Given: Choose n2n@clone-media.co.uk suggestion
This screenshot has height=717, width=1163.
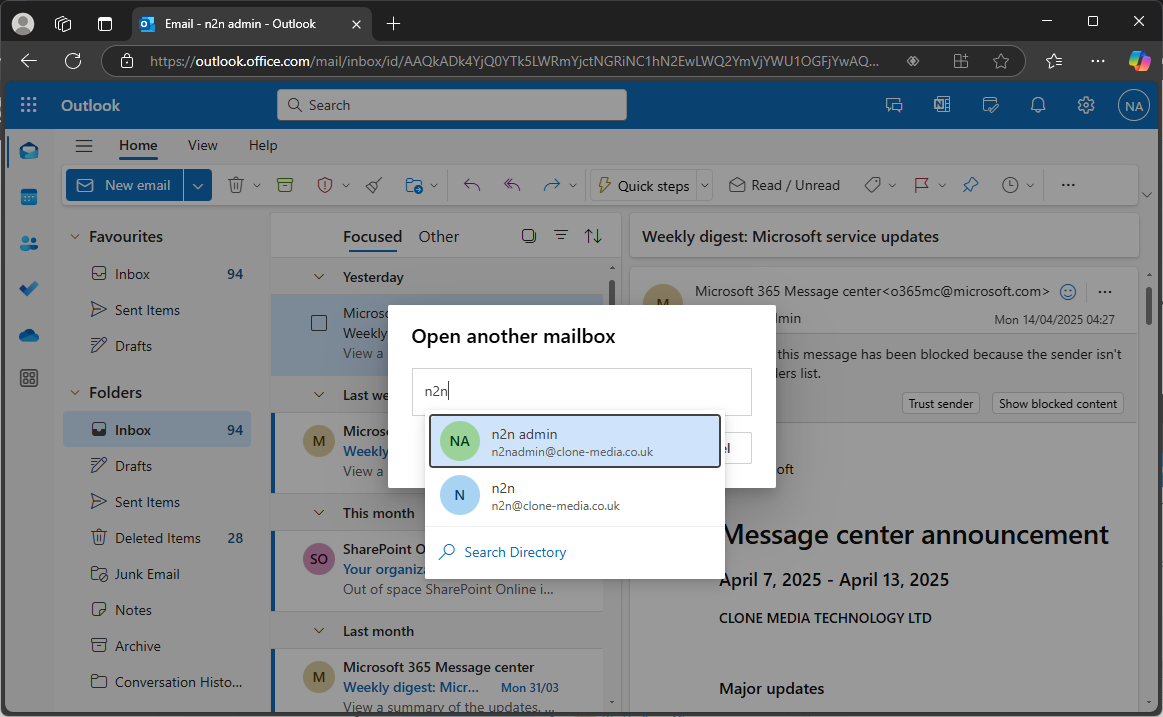Looking at the screenshot, I should coord(575,496).
